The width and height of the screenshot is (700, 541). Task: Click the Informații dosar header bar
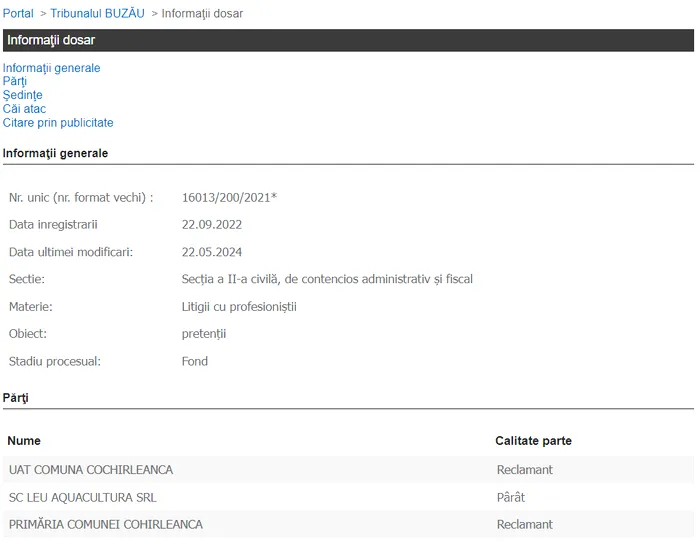(348, 40)
